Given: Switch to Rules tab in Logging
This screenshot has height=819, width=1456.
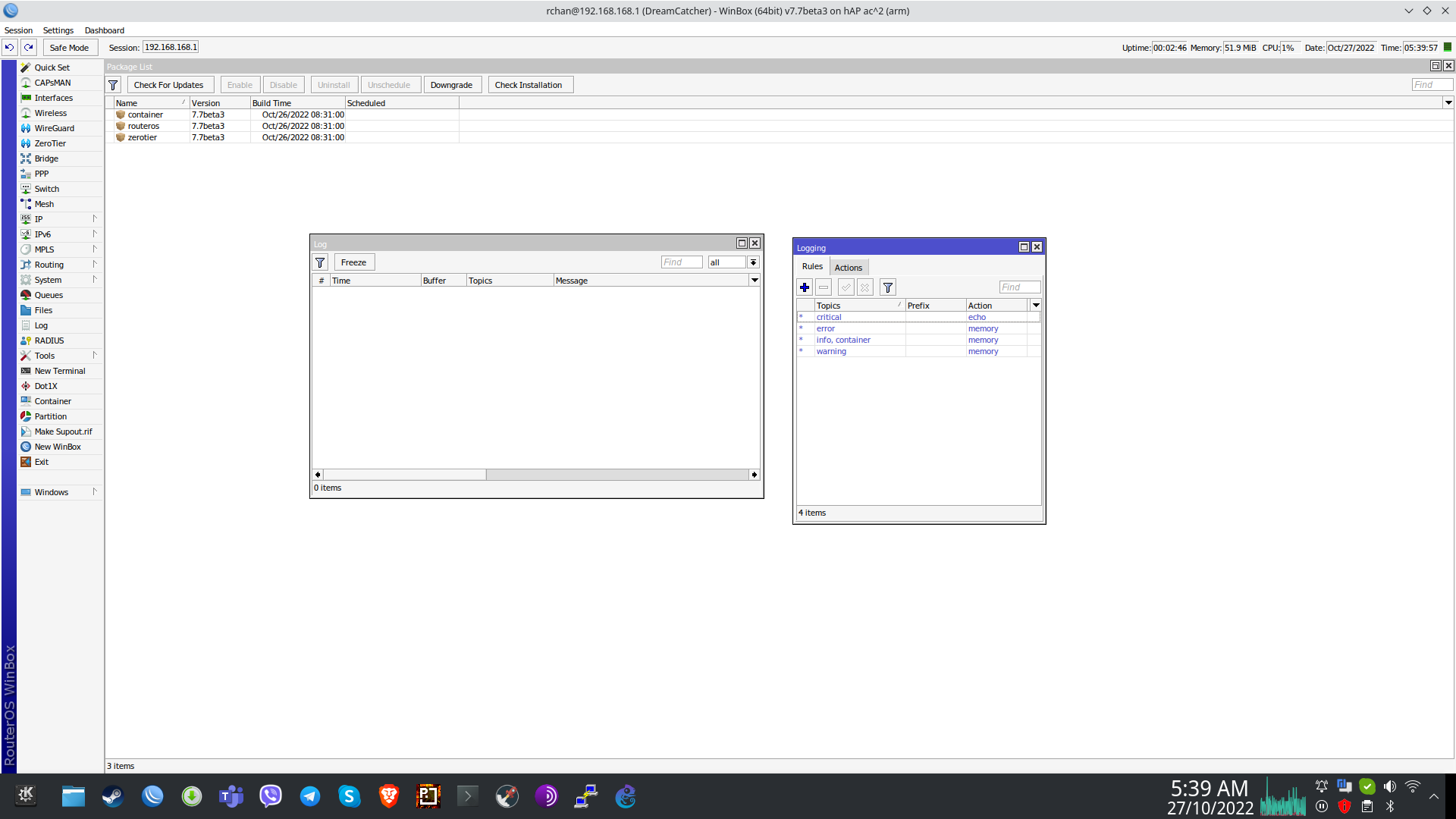Looking at the screenshot, I should pyautogui.click(x=812, y=266).
